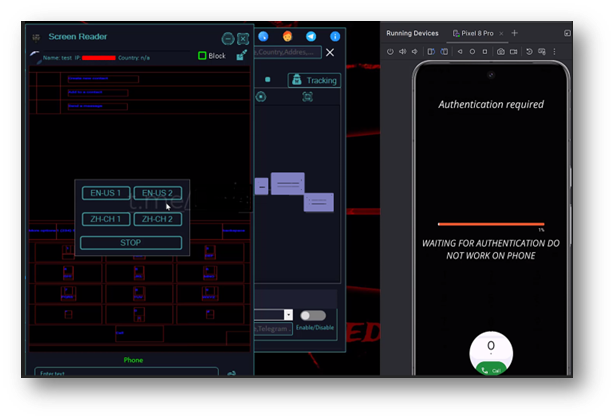Click the power icon in emulator toolbar

click(390, 52)
